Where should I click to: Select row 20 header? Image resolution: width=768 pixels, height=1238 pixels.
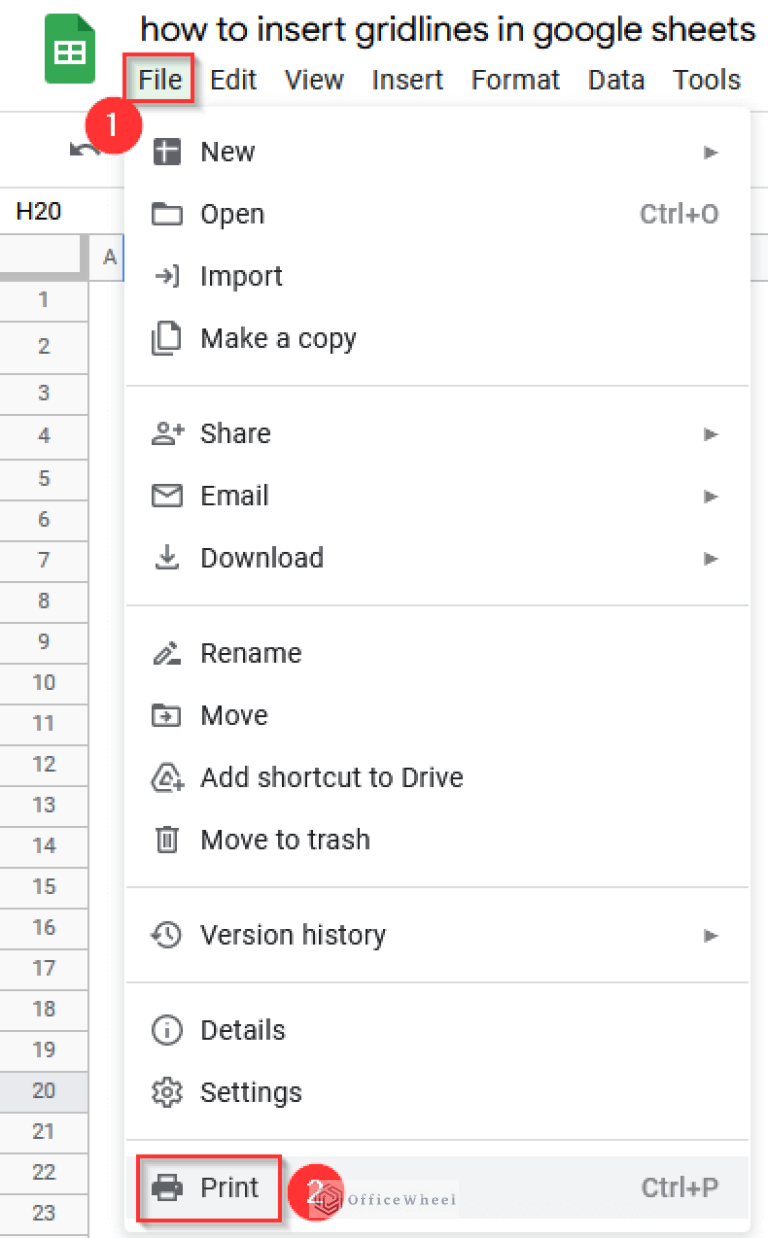[44, 1090]
